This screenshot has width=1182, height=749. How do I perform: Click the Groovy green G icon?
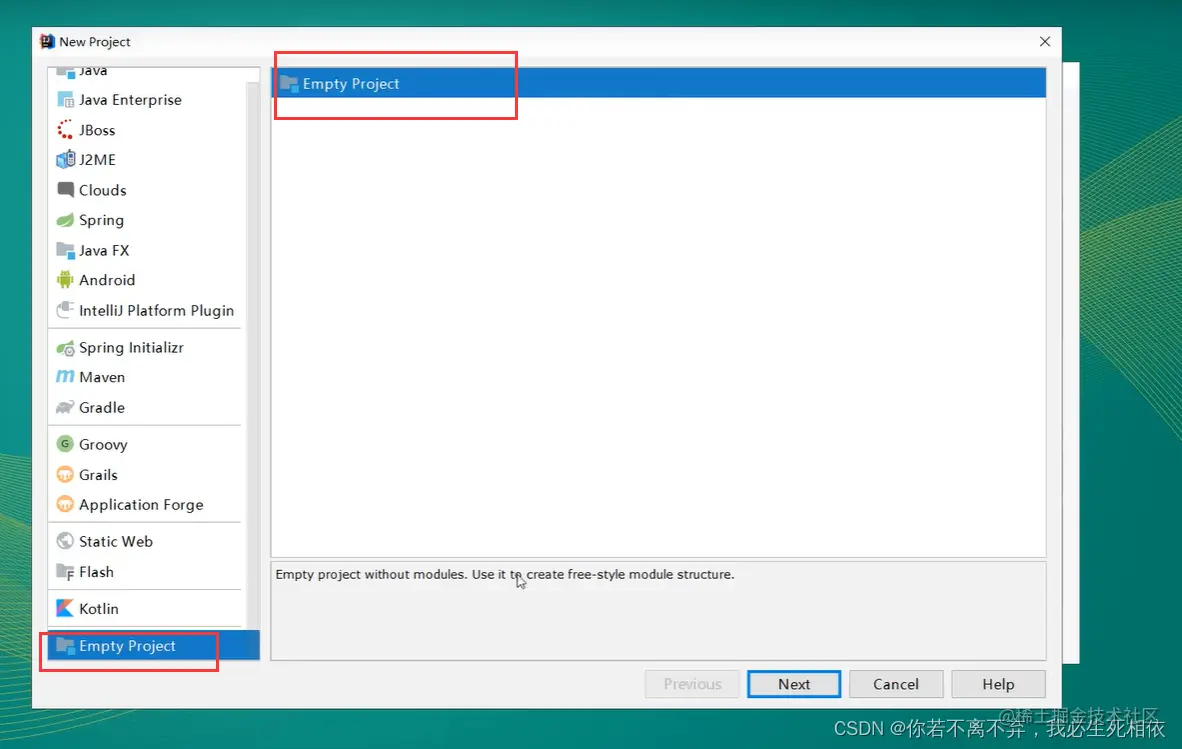[x=66, y=444]
